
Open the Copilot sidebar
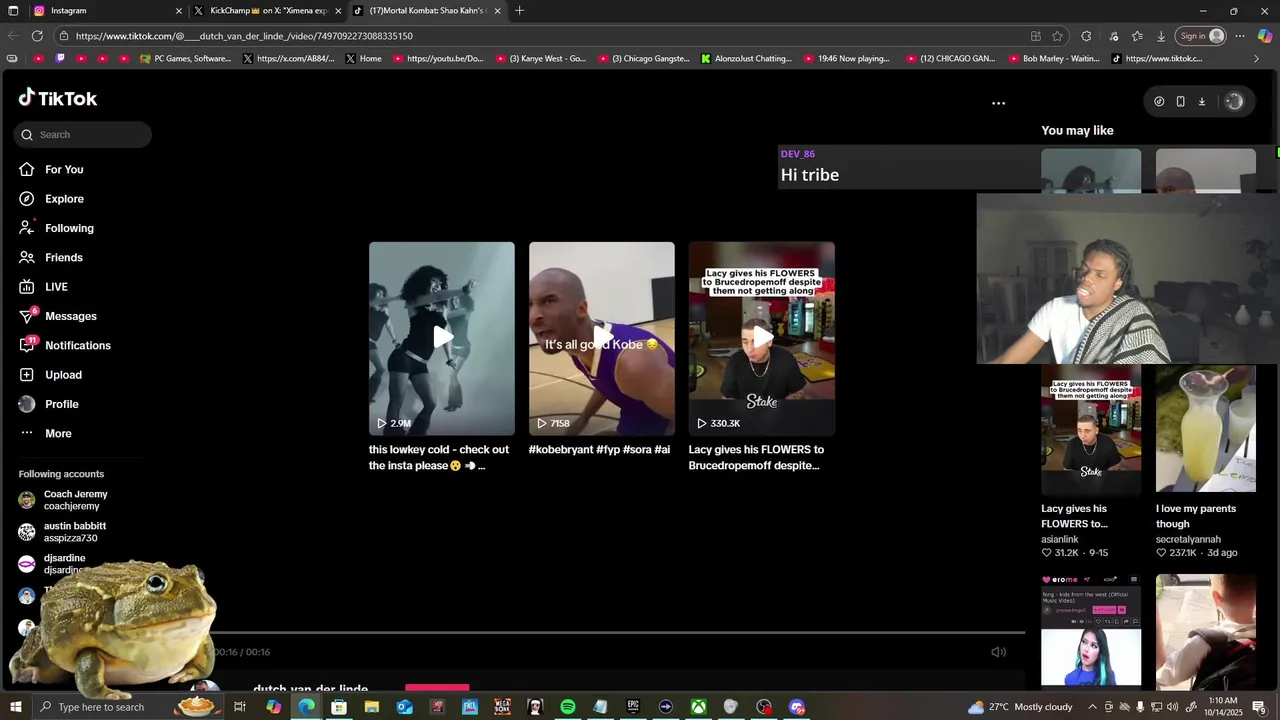point(1265,36)
